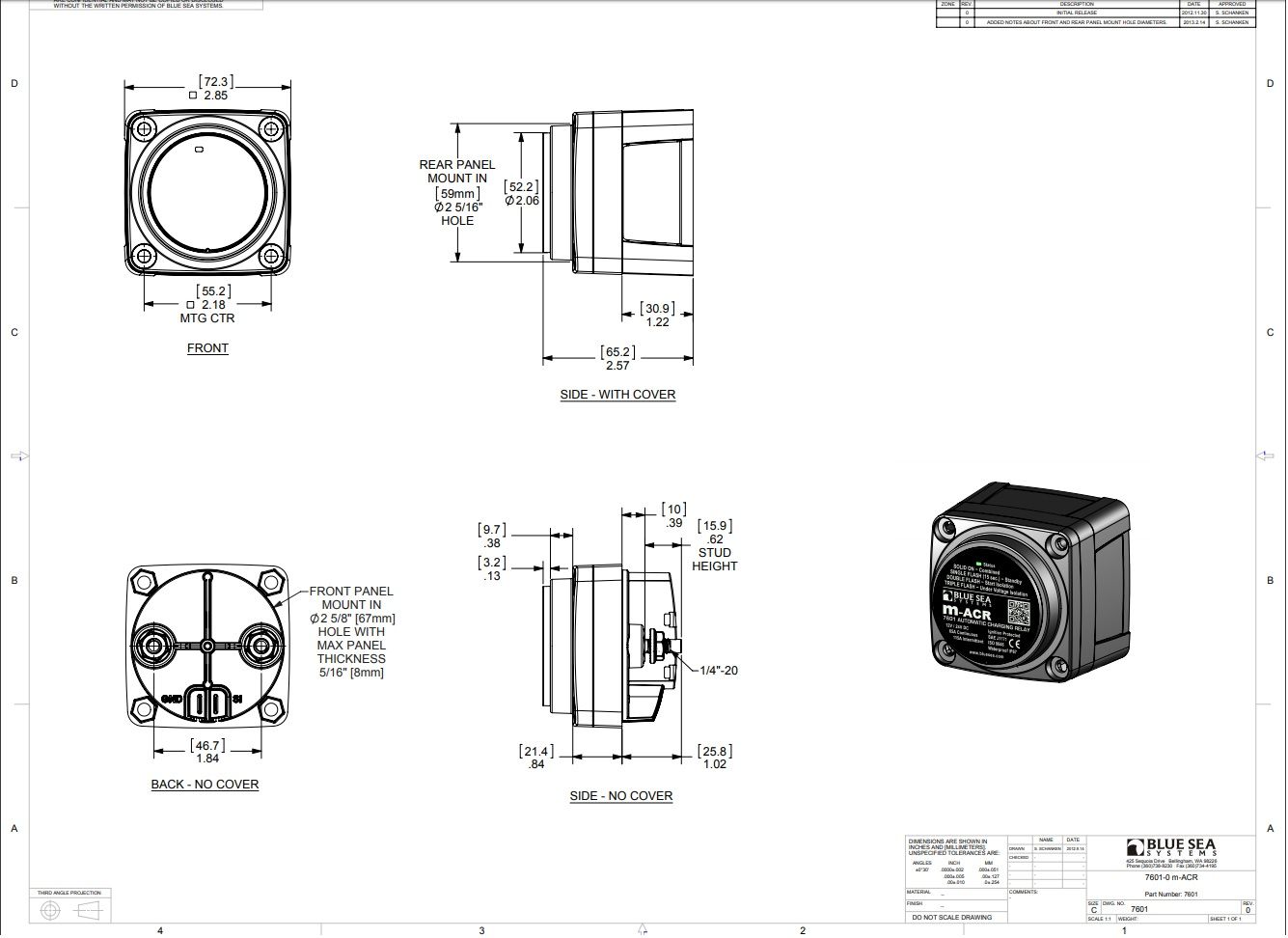Click the BACK - NO COVER view label
Image resolution: width=1288 pixels, height=938 pixels.
[205, 785]
